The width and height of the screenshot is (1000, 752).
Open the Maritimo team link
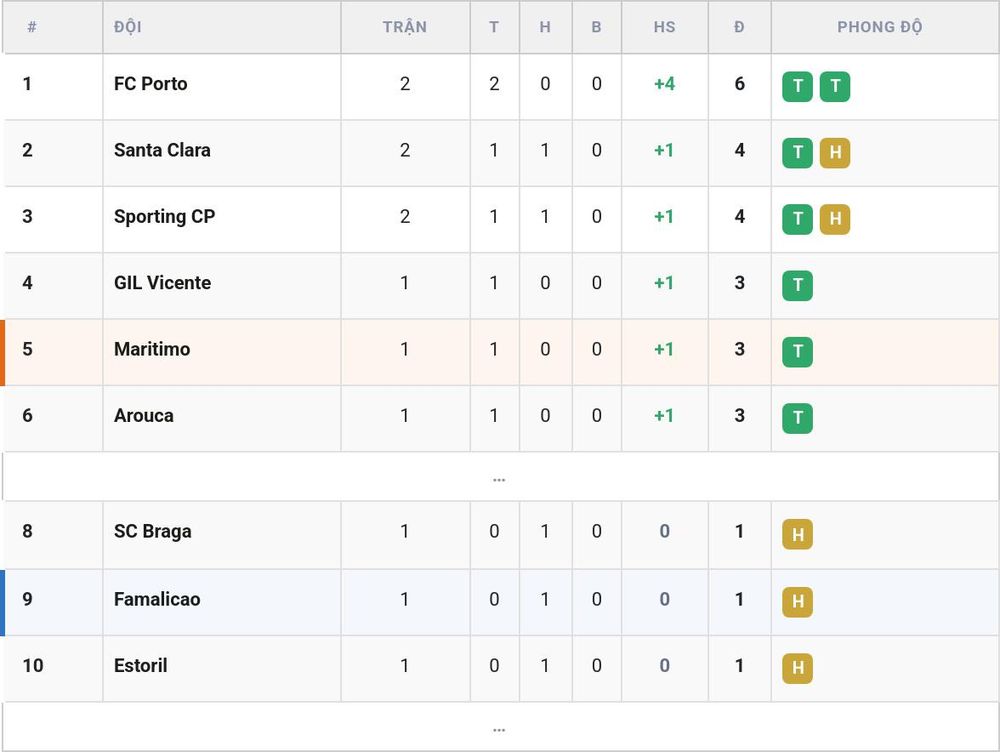(x=152, y=349)
